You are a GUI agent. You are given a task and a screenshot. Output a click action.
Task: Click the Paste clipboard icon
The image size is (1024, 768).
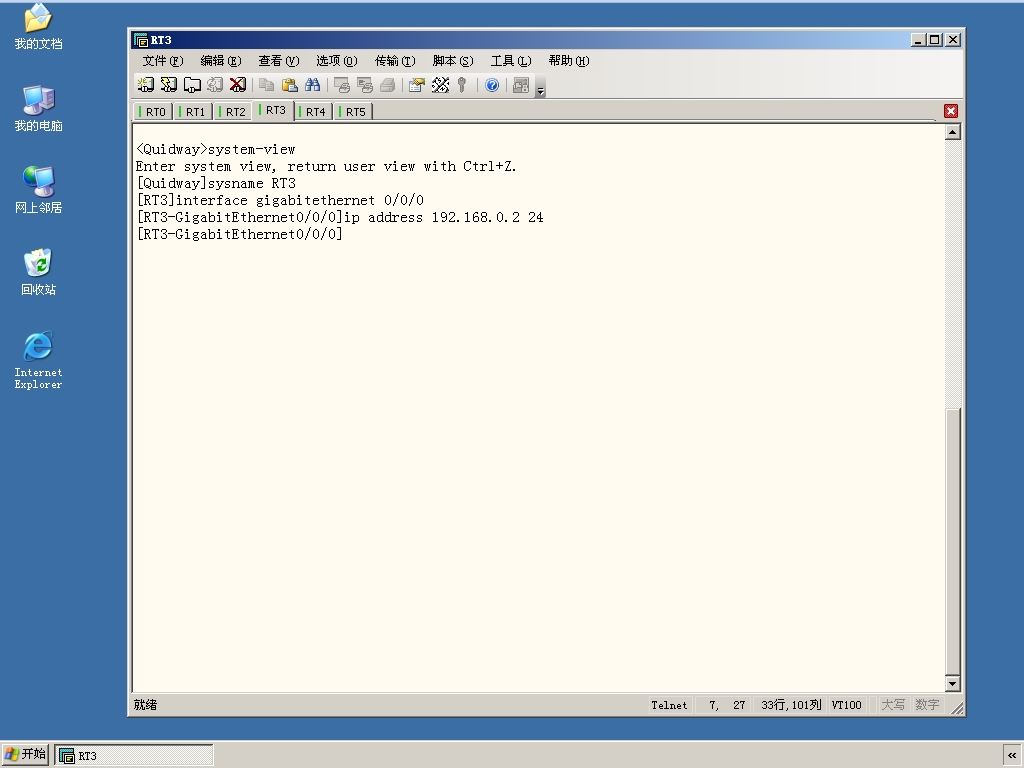pos(289,85)
